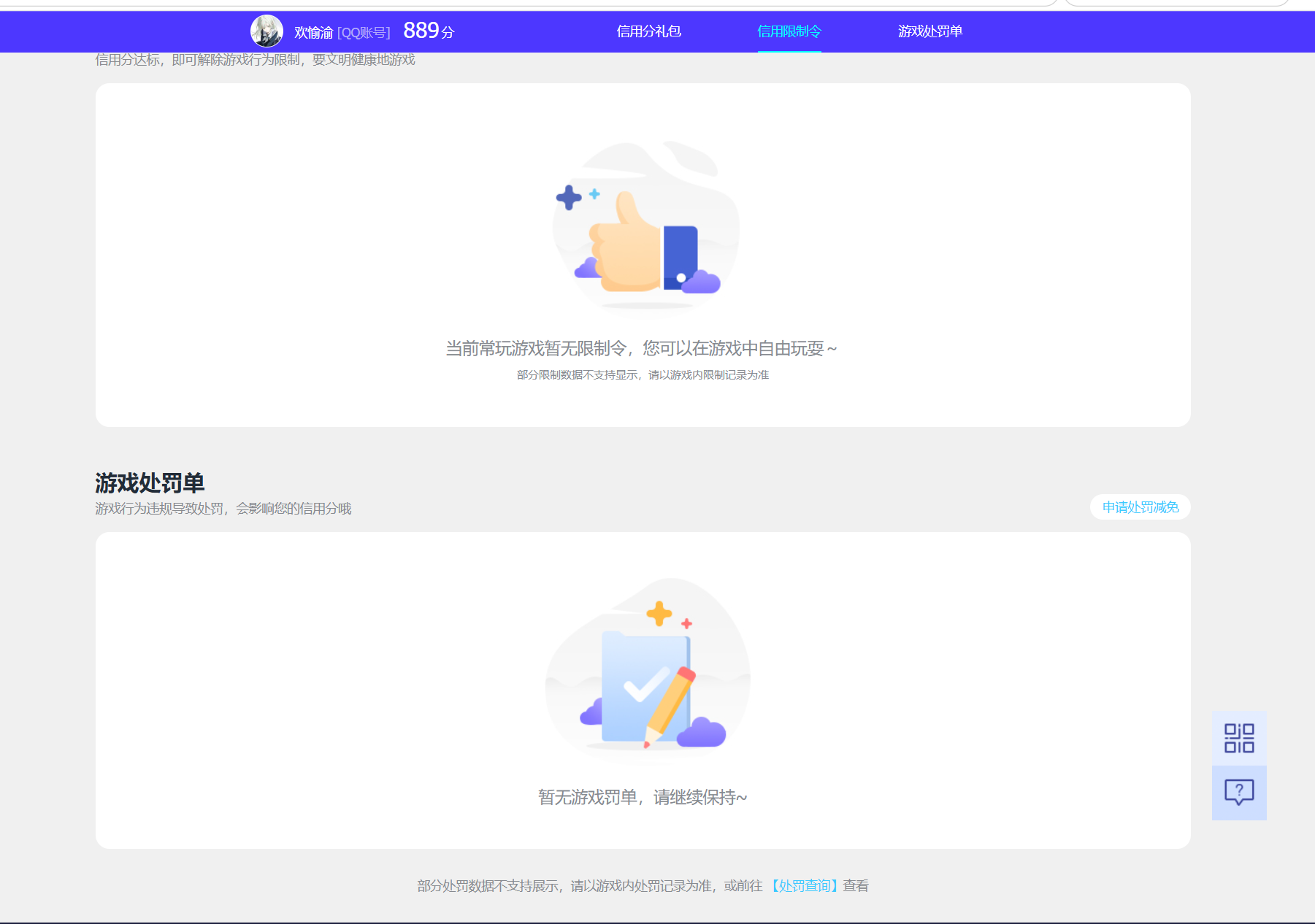1315x924 pixels.
Task: Open the QR code icon on right sidebar
Action: (x=1239, y=738)
